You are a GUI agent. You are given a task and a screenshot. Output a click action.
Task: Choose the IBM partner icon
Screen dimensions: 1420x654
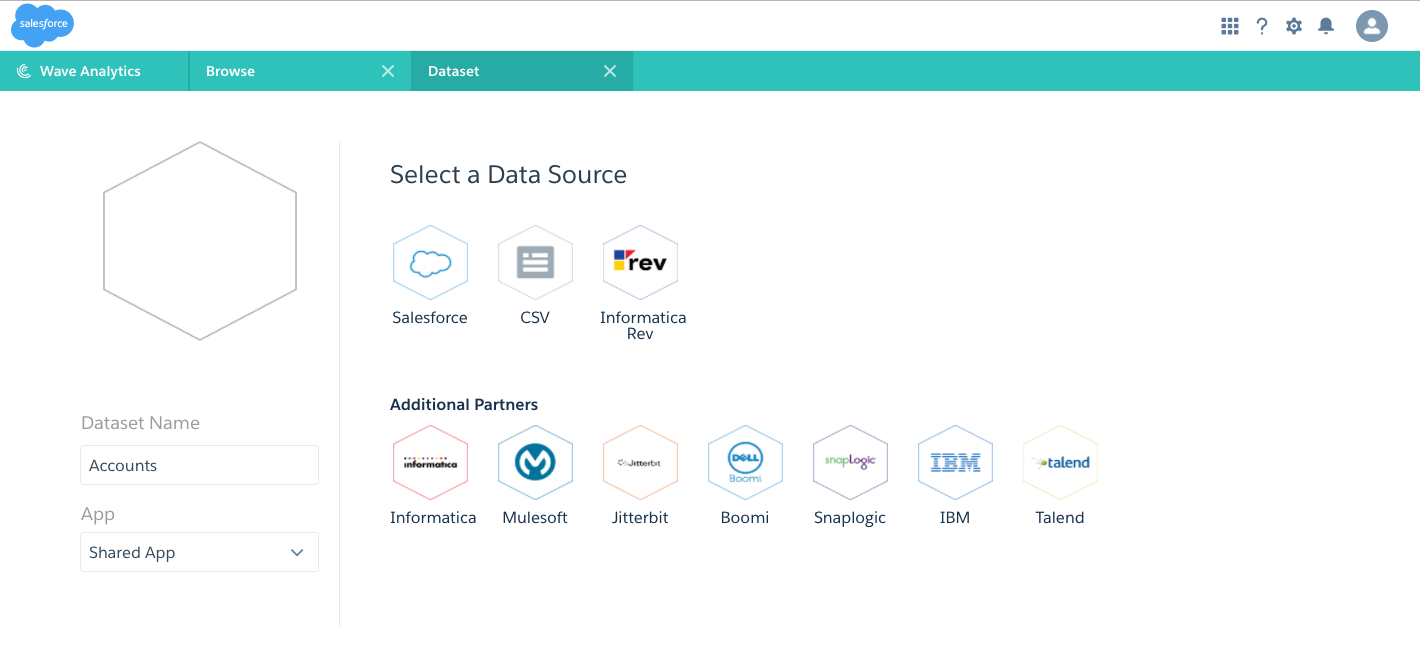(955, 462)
